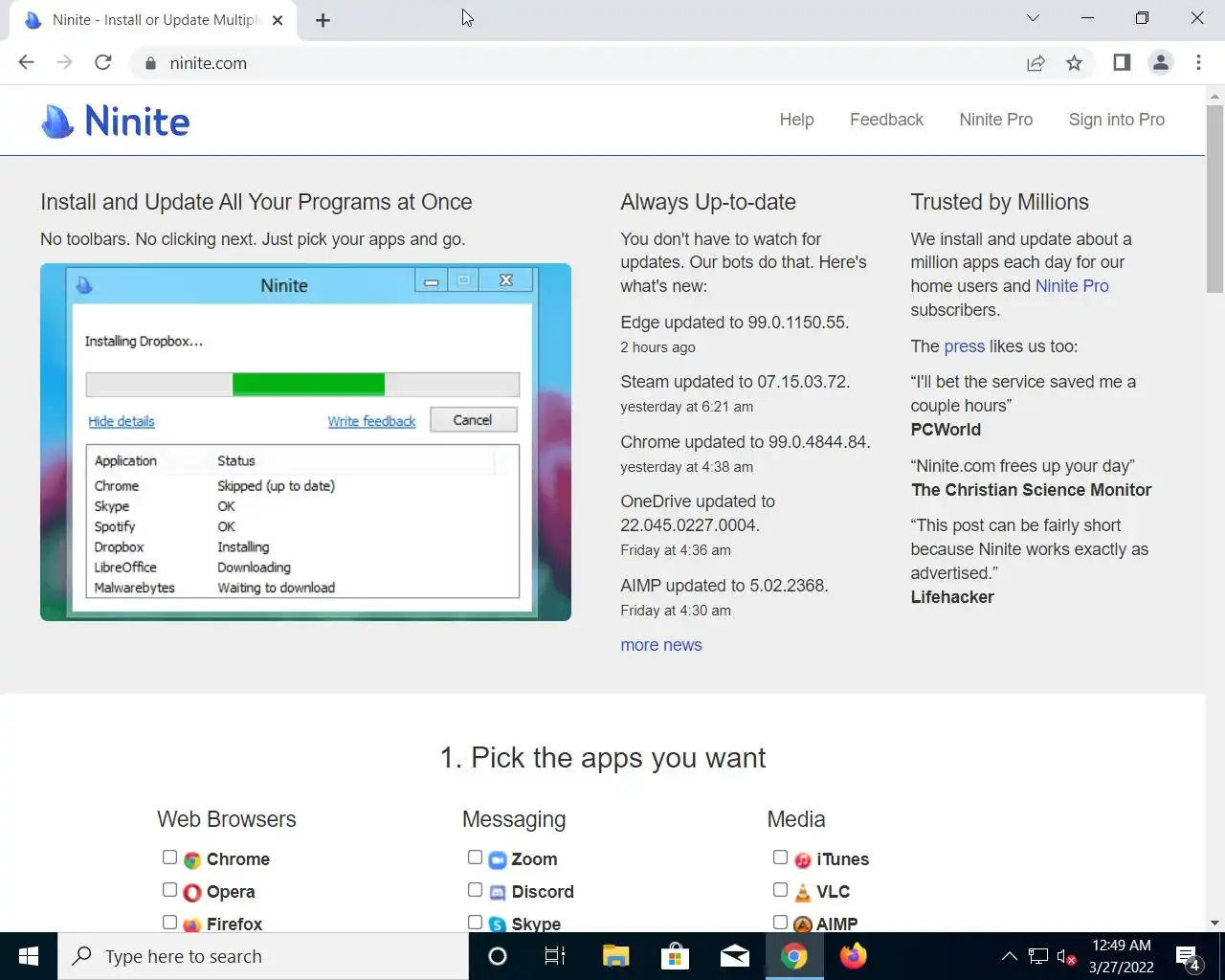Check the Opera checkbox
This screenshot has width=1225, height=980.
coord(169,890)
